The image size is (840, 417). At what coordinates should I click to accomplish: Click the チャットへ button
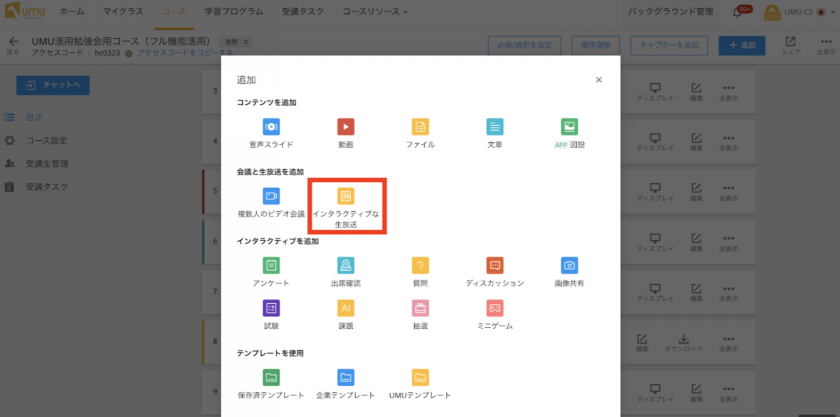(x=53, y=85)
